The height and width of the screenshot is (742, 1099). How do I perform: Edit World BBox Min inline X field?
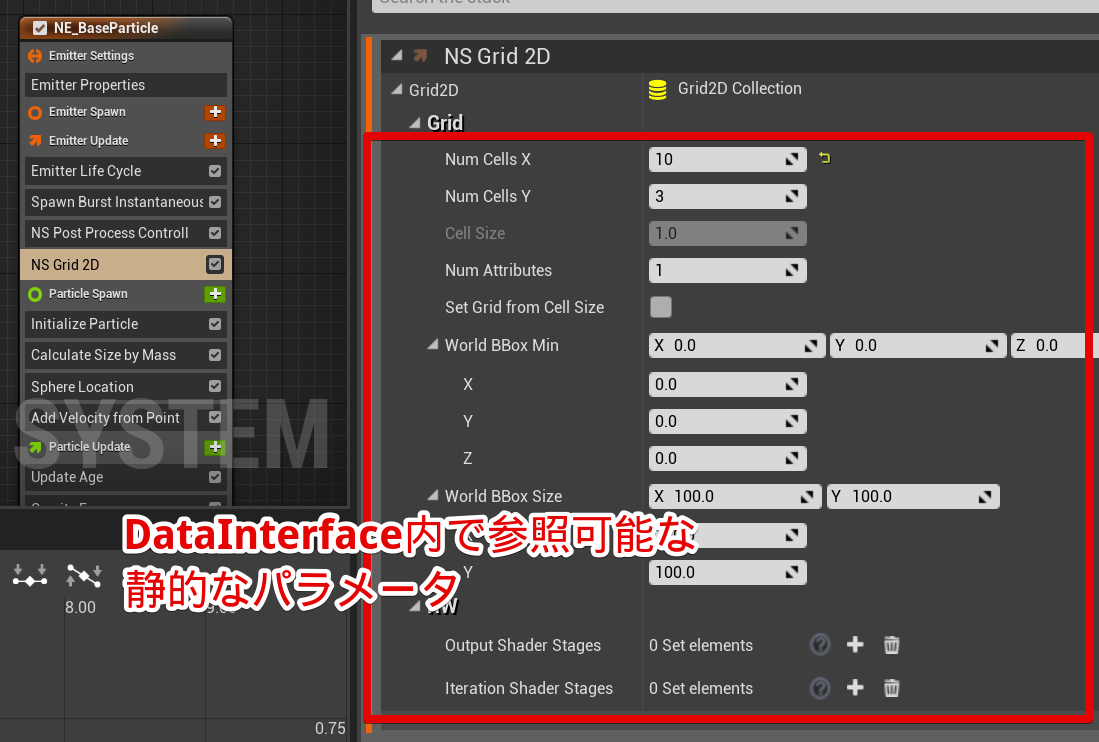tap(736, 345)
